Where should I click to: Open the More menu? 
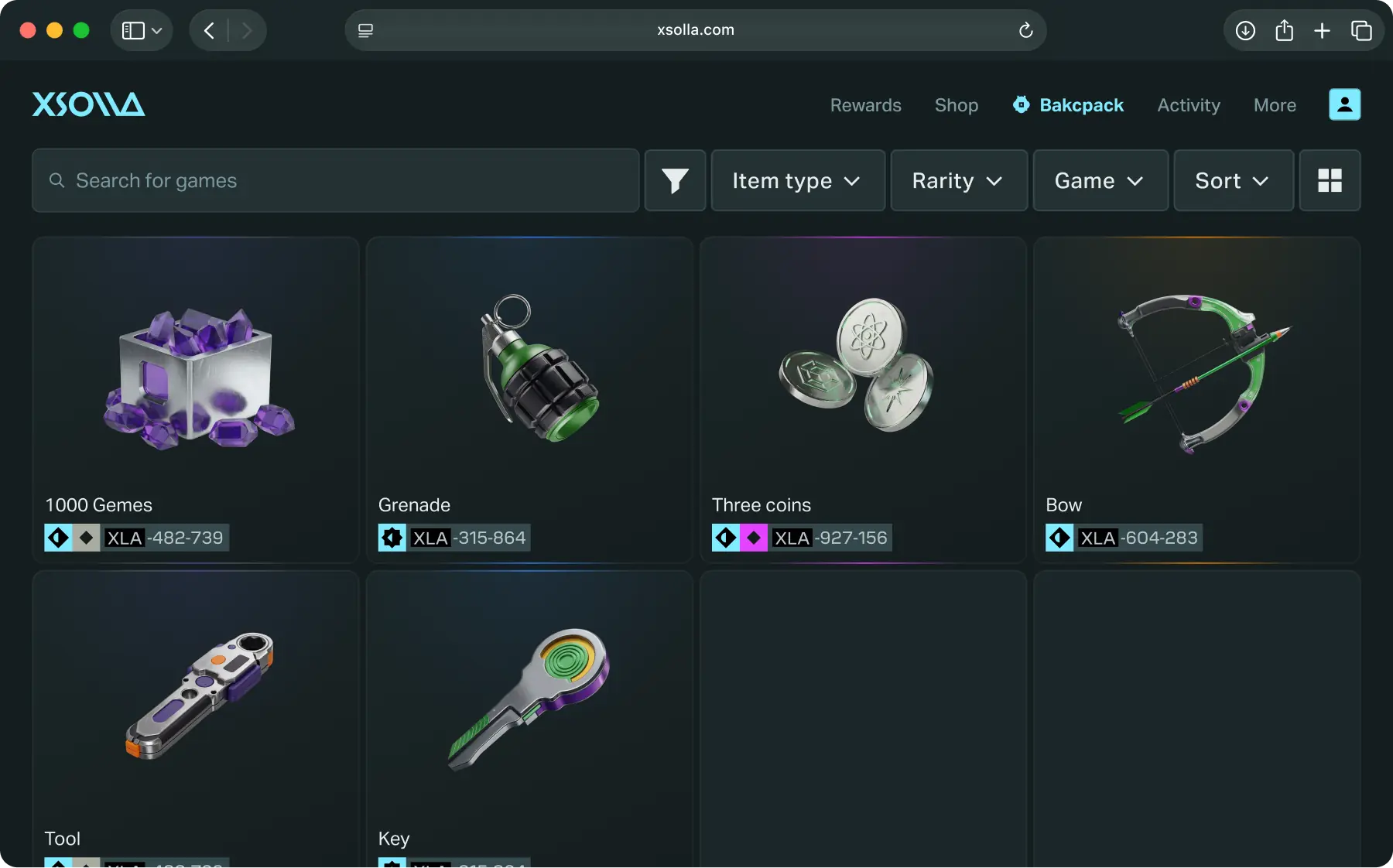tap(1275, 105)
